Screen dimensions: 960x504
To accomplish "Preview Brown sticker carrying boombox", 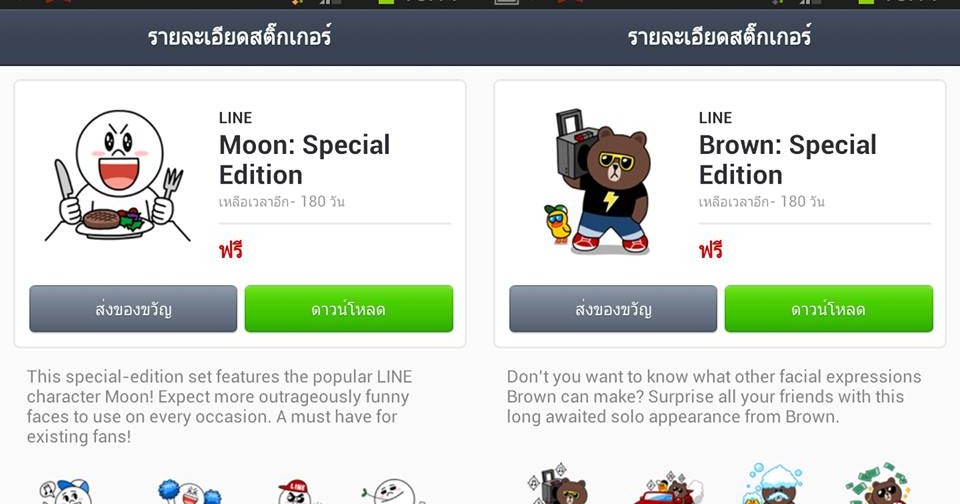I will click(558, 486).
